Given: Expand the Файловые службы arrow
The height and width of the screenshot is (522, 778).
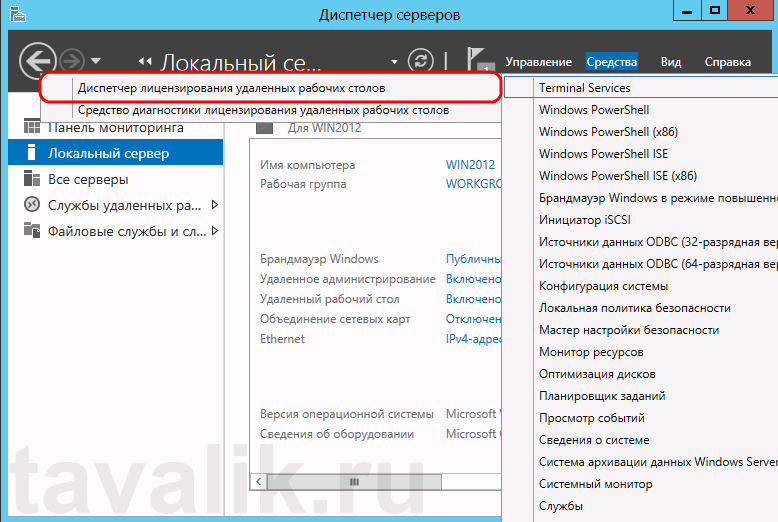Looking at the screenshot, I should click(x=214, y=231).
